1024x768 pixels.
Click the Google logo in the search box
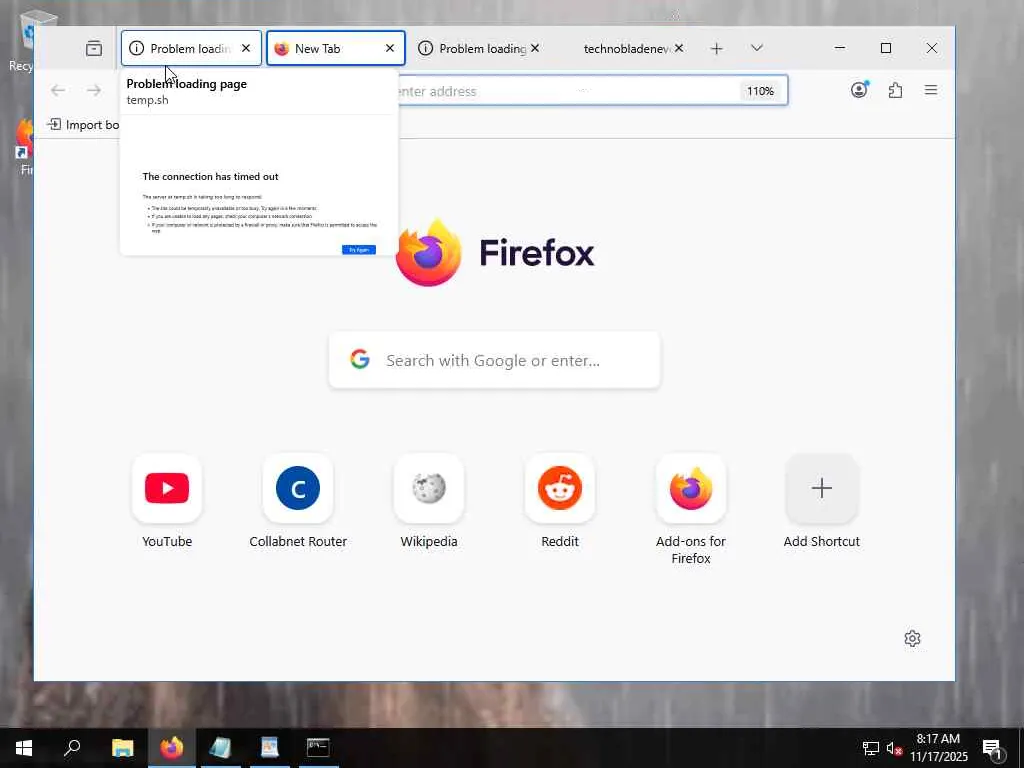pos(360,359)
